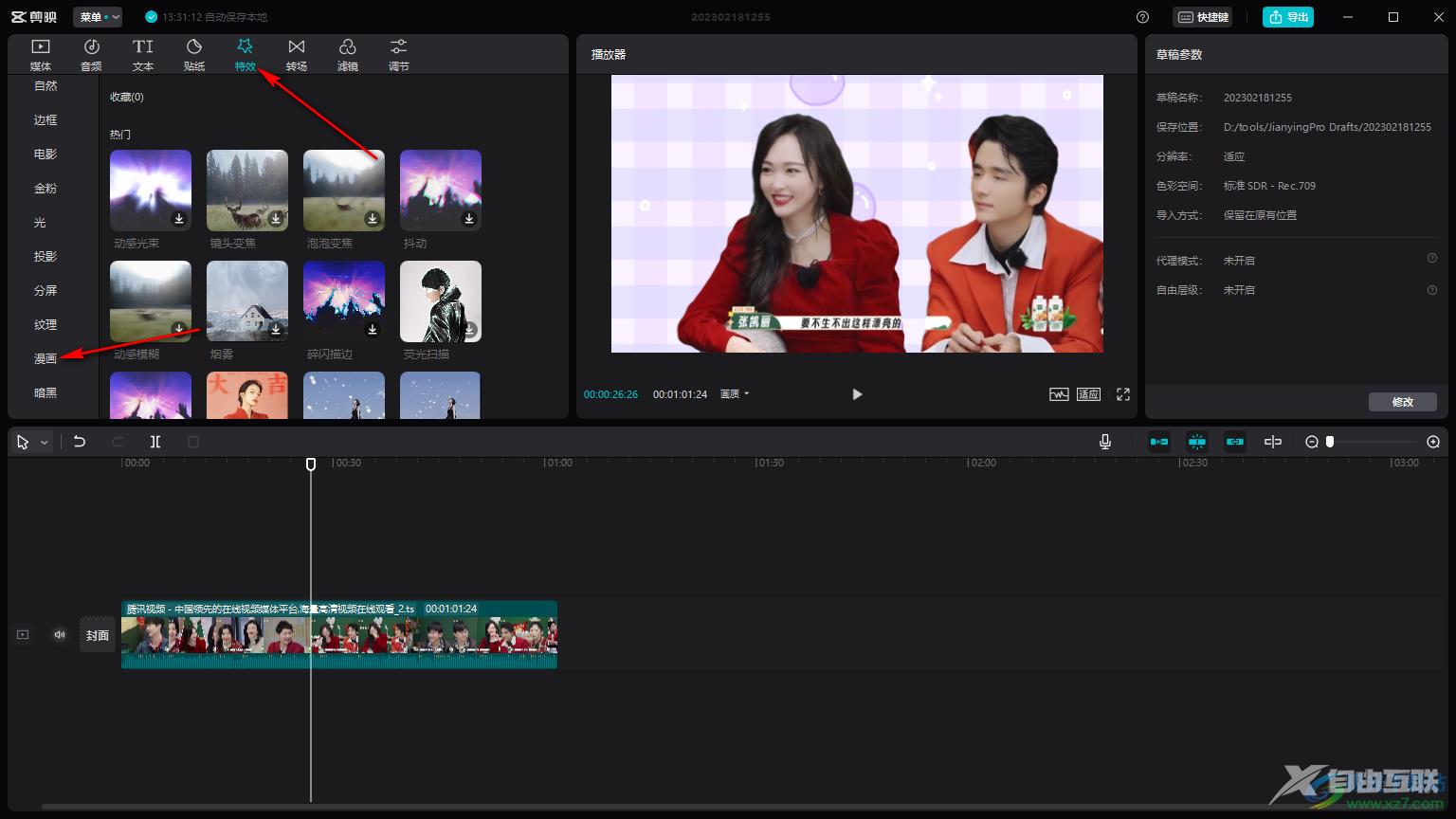Click the 适应 fit button in player
The image size is (1456, 819).
[x=1088, y=394]
